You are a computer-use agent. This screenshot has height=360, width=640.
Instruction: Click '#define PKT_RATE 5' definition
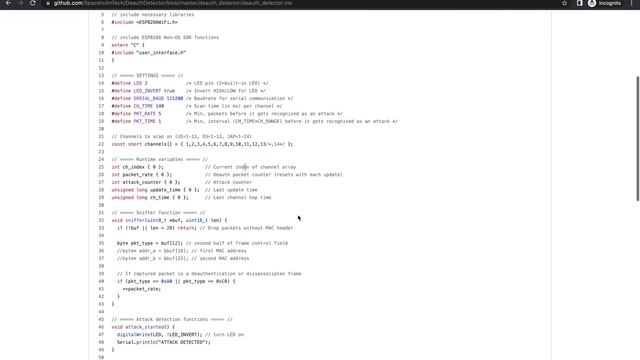tap(136, 113)
